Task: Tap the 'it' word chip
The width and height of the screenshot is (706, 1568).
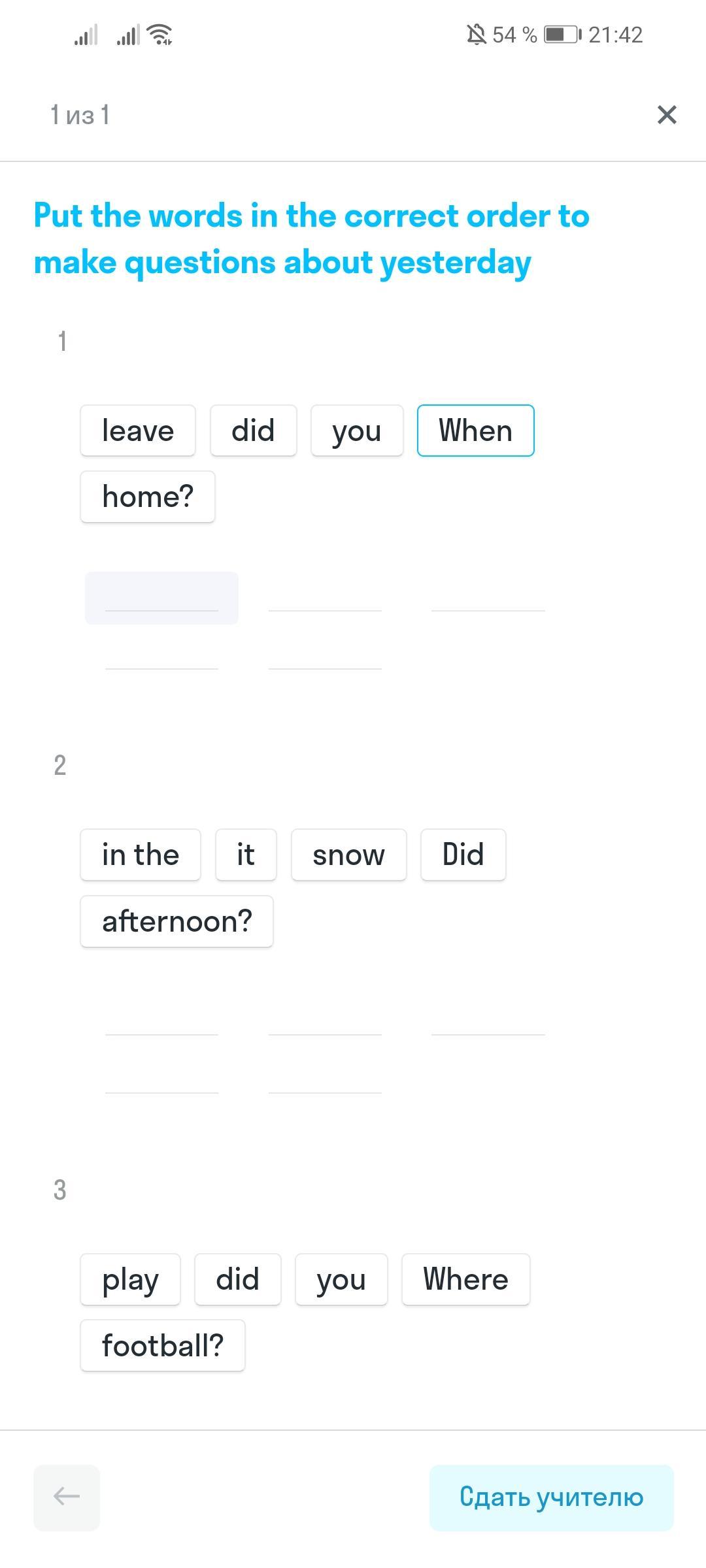Action: (x=246, y=855)
